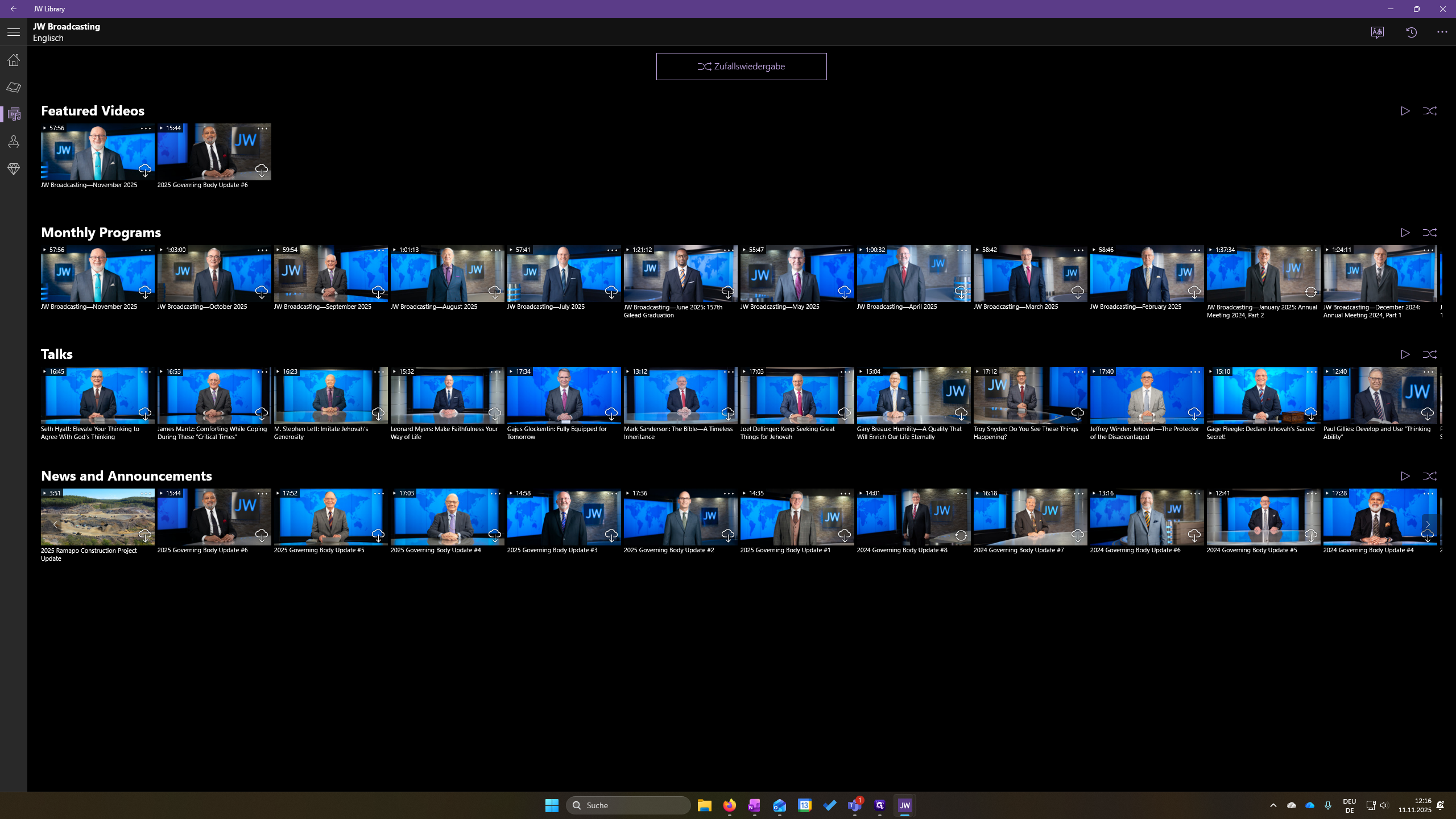Play all Monthly Programs videos
Viewport: 1456px width, 819px height.
pos(1405,233)
